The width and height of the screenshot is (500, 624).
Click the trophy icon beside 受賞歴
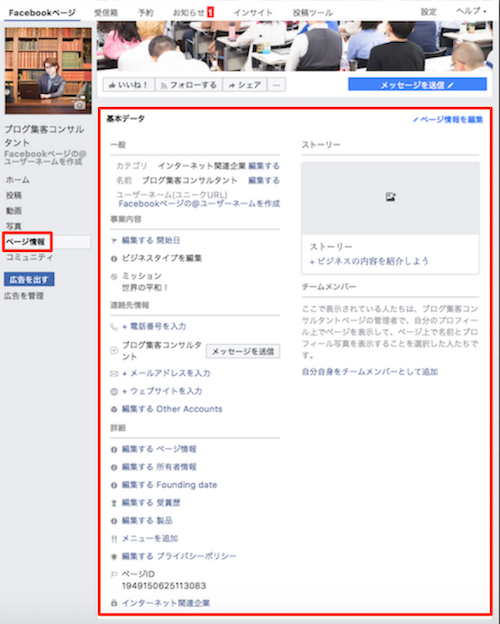(114, 503)
